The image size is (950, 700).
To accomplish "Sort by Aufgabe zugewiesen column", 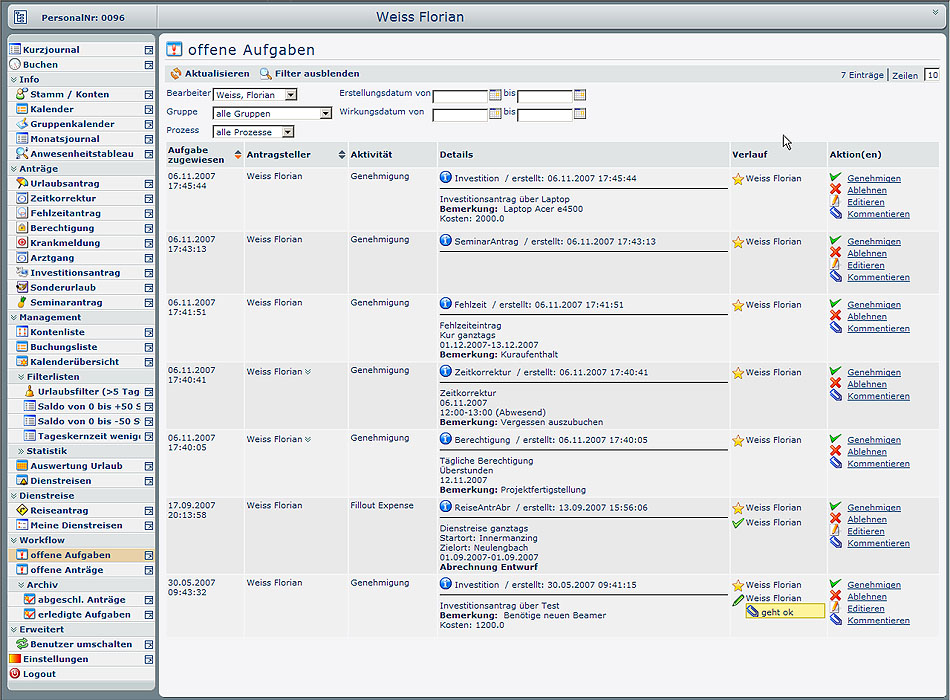I will (238, 155).
